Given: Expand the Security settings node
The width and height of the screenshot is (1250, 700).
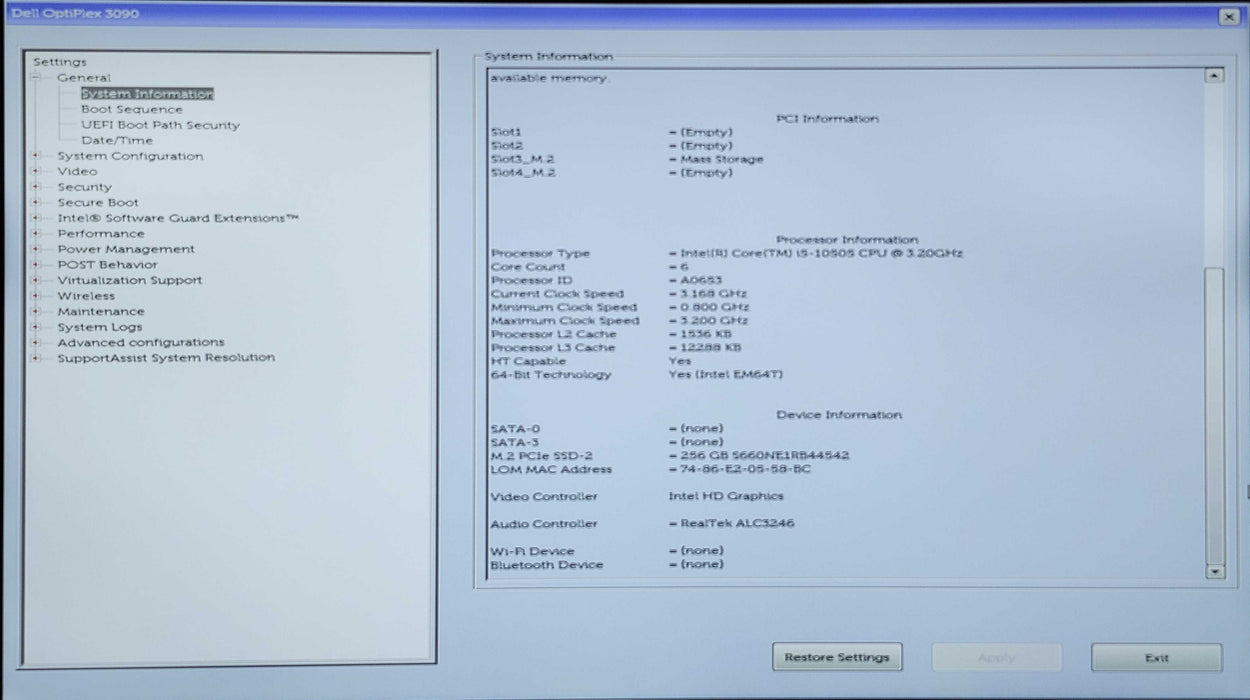Looking at the screenshot, I should 36,187.
